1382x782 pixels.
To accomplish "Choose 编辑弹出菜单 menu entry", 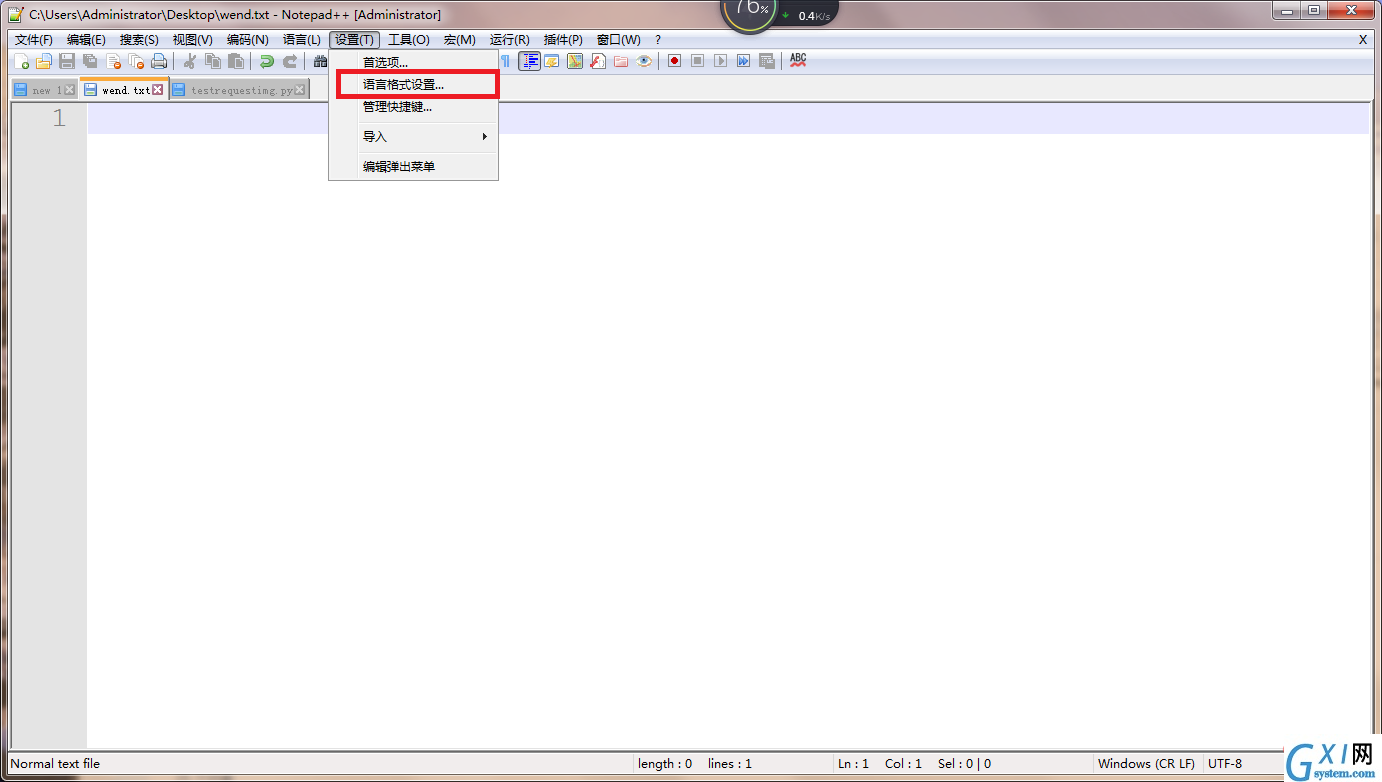I will click(x=413, y=166).
